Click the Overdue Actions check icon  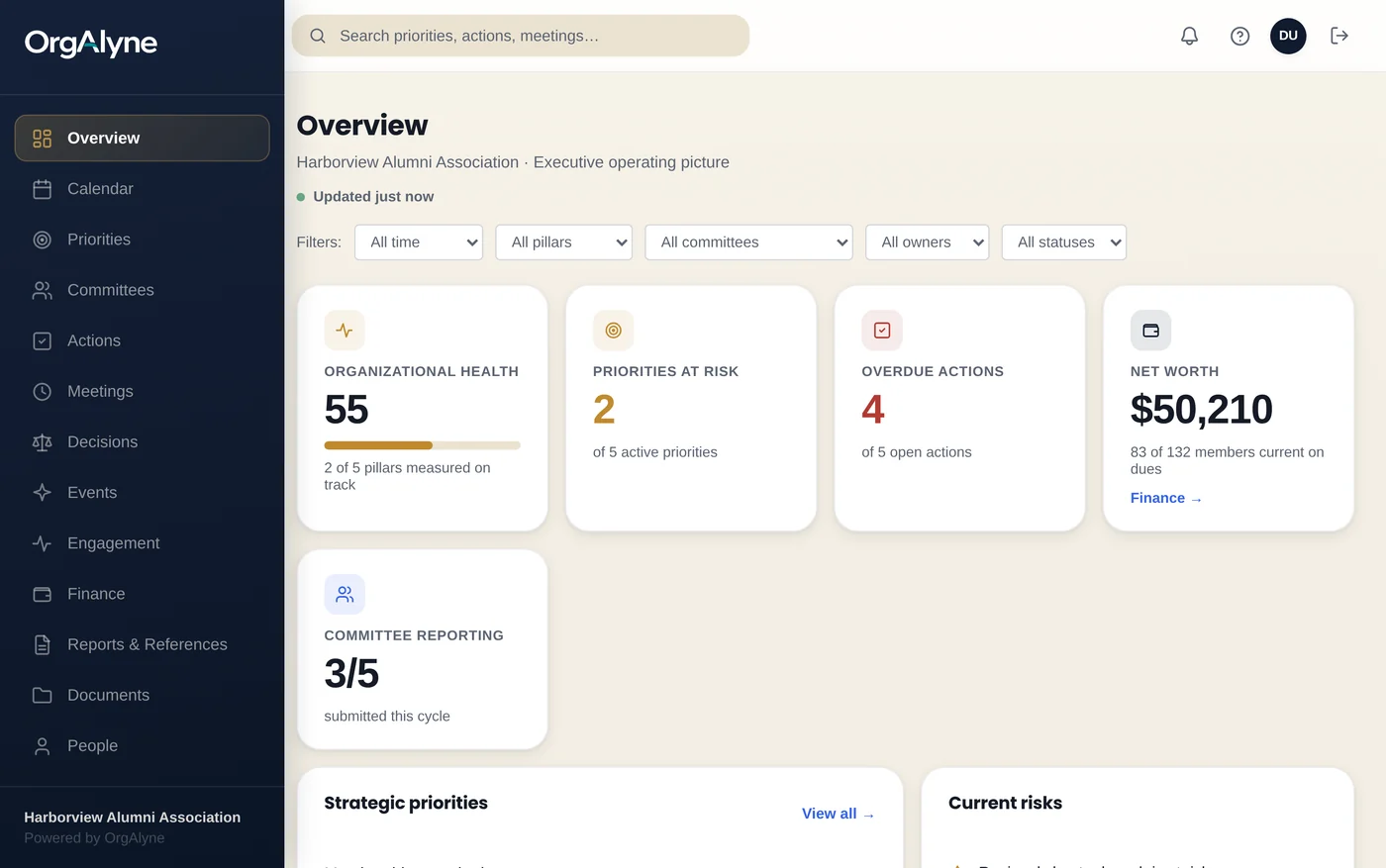(882, 331)
